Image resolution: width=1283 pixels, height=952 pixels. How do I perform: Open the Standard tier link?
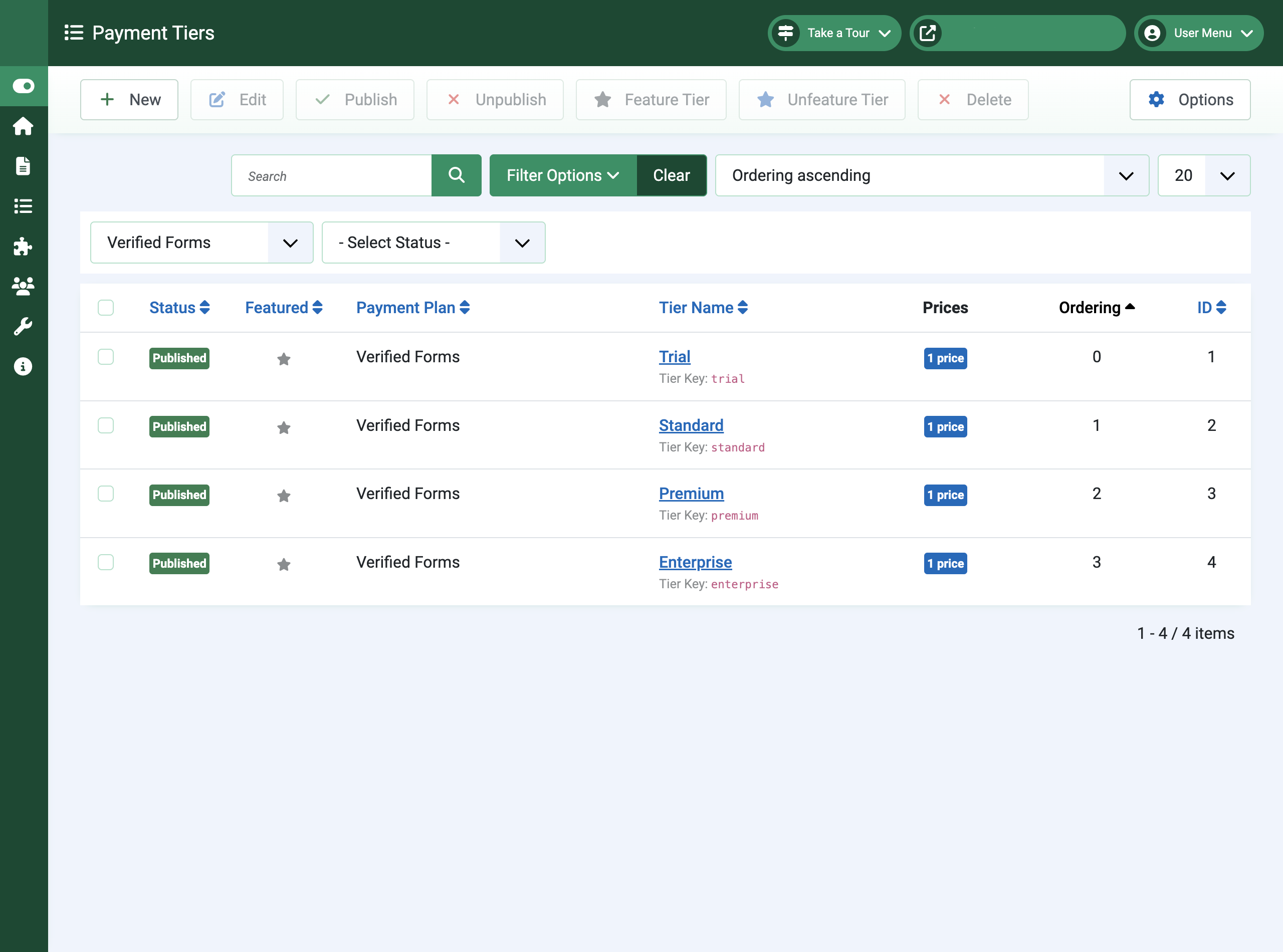691,425
